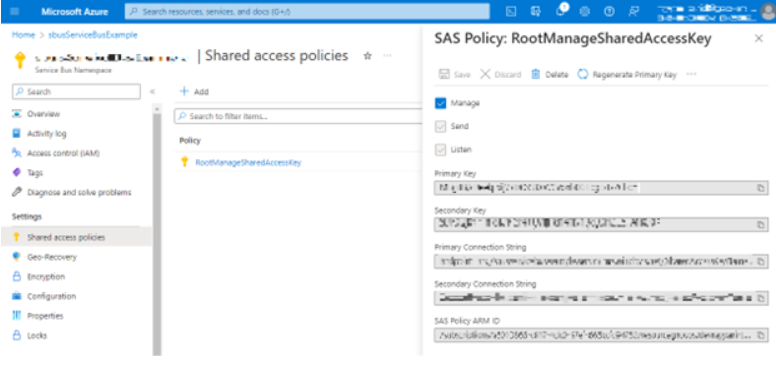Open the Azure portal hamburger menu
This screenshot has width=776, height=365.
click(x=14, y=11)
